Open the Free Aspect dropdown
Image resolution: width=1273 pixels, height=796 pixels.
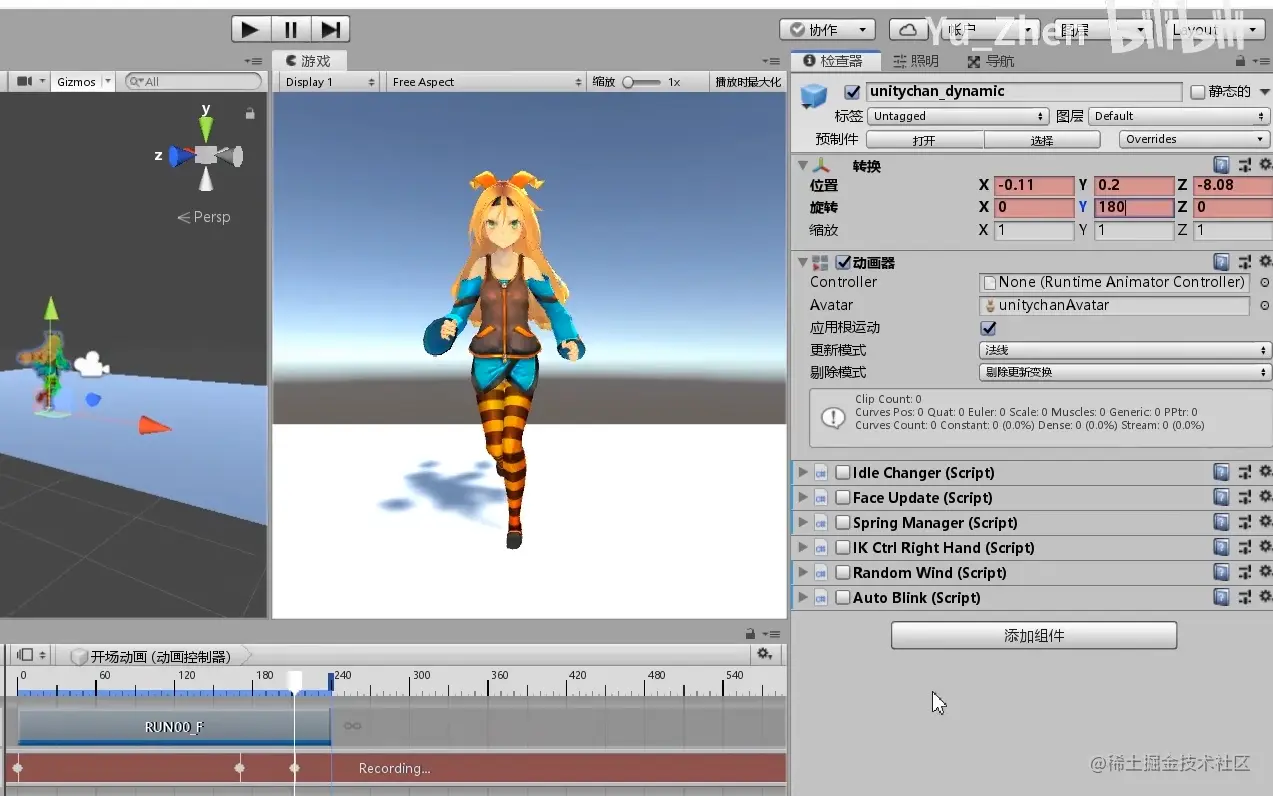(x=486, y=82)
